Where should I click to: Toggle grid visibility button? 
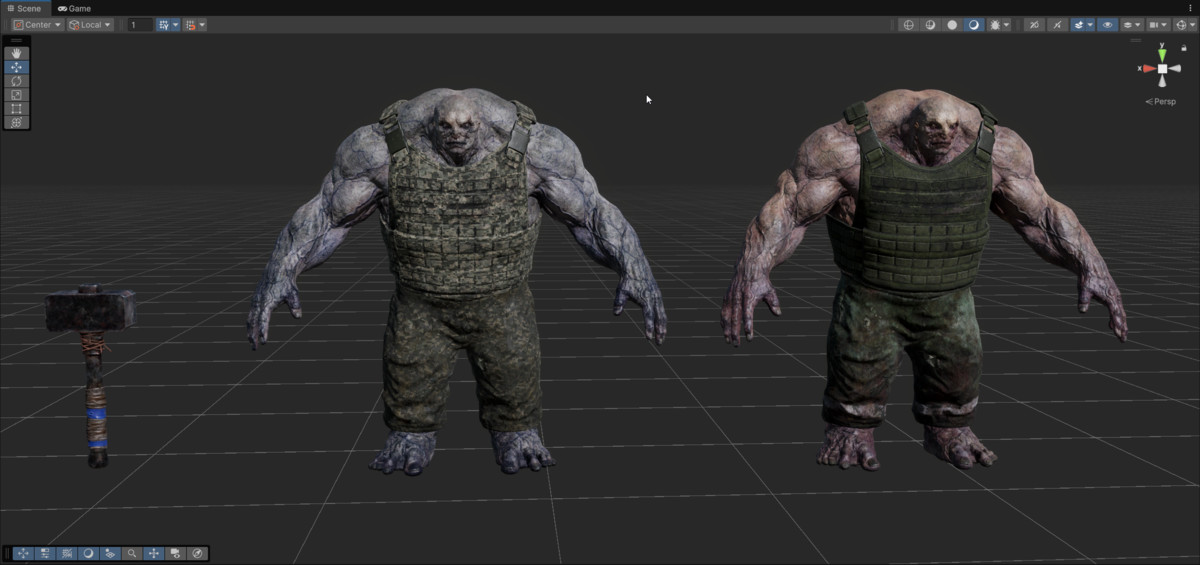point(164,24)
